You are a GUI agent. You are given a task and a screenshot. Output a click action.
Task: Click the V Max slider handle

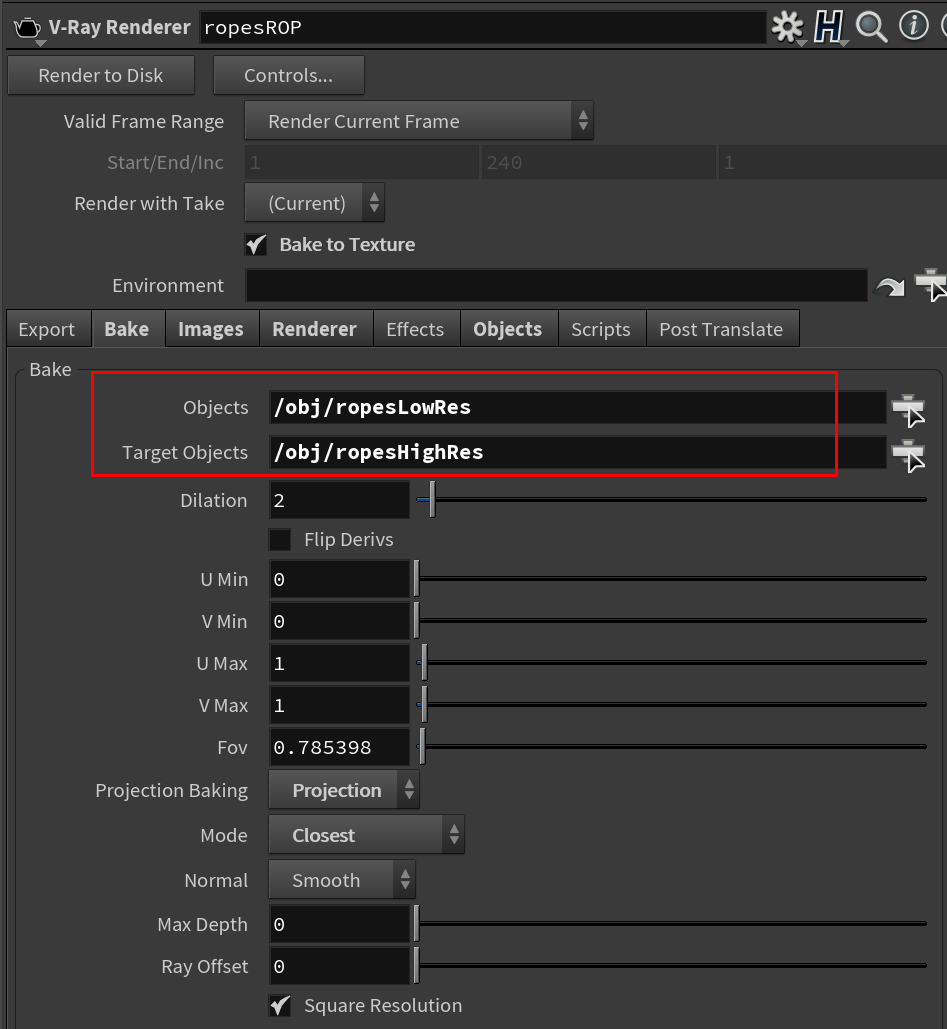pyautogui.click(x=424, y=705)
